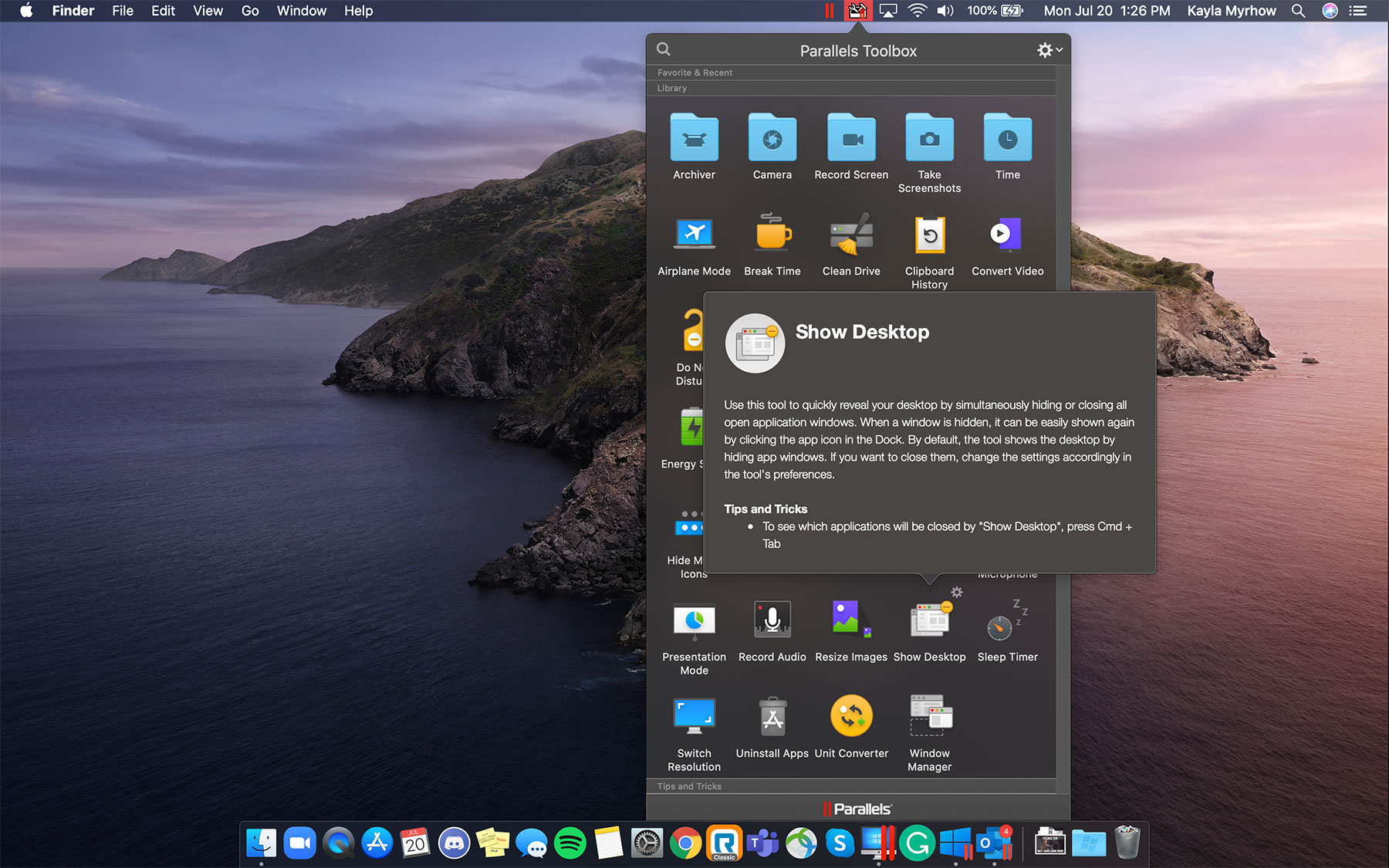Click the Parallels logo at window bottom
The width and height of the screenshot is (1389, 868).
pyautogui.click(x=857, y=808)
